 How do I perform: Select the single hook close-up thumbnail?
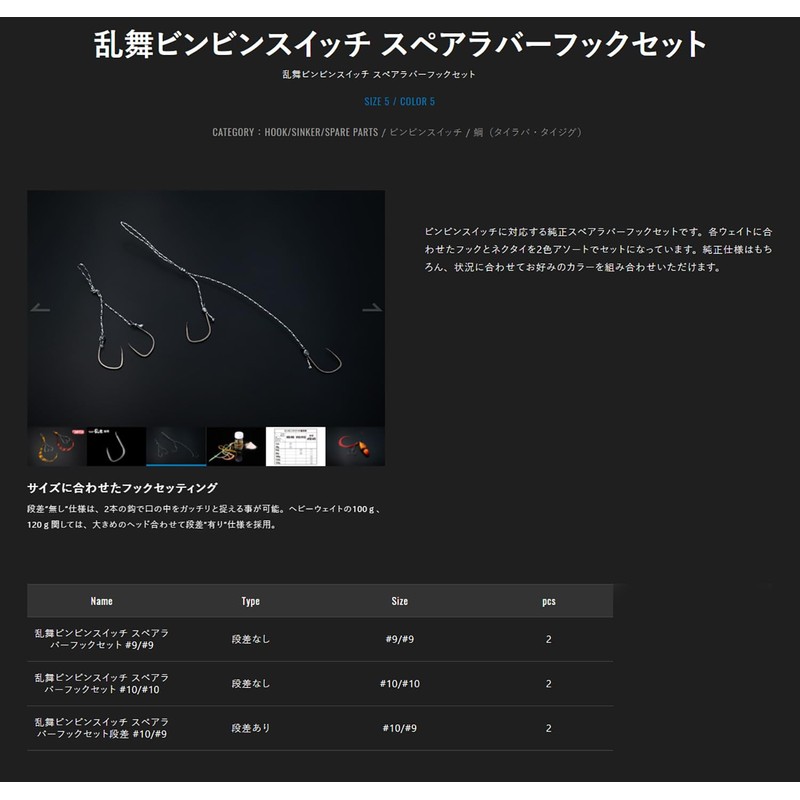116,446
